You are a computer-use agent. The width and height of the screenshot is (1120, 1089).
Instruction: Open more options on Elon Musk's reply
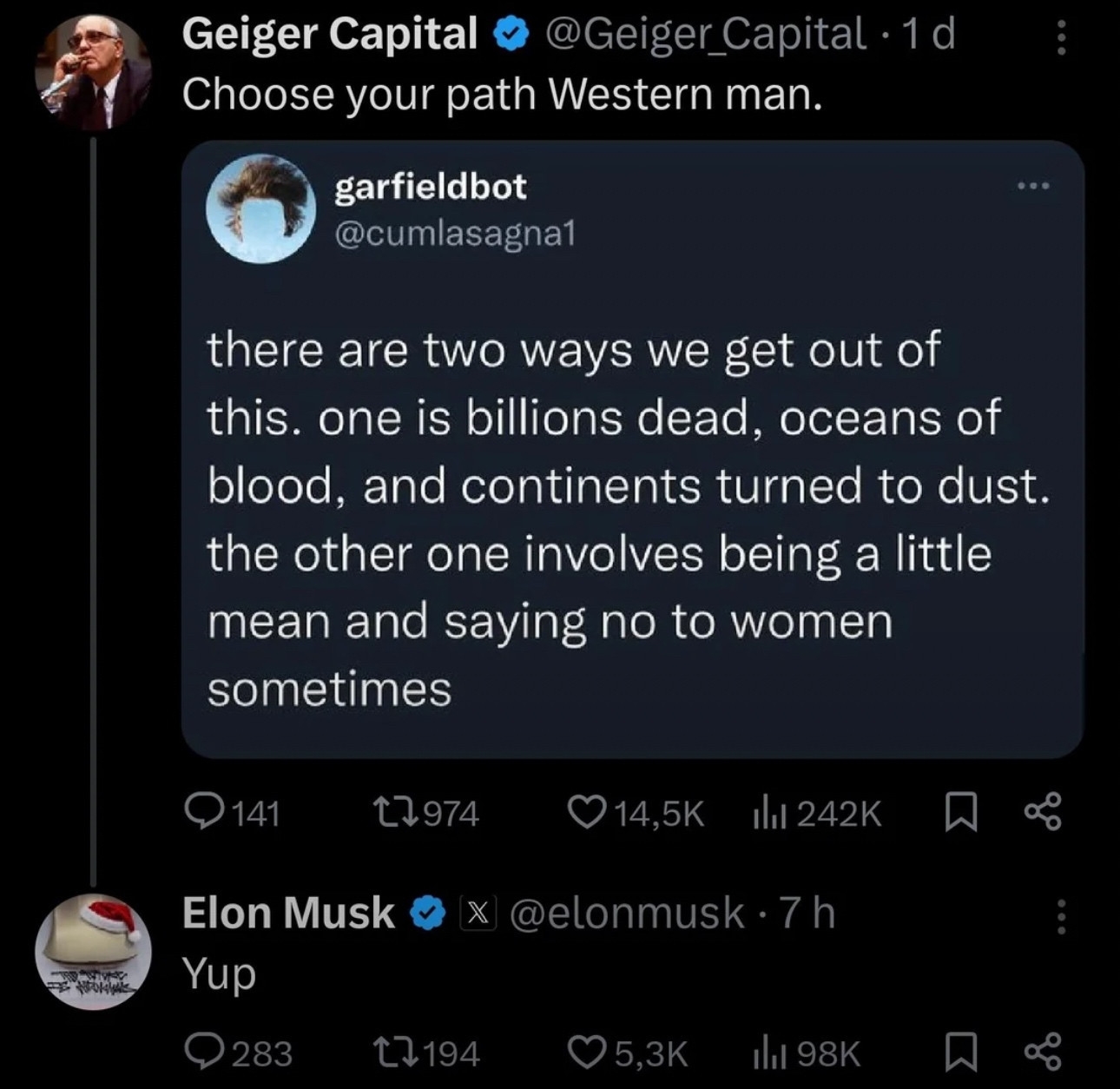coord(1059,916)
